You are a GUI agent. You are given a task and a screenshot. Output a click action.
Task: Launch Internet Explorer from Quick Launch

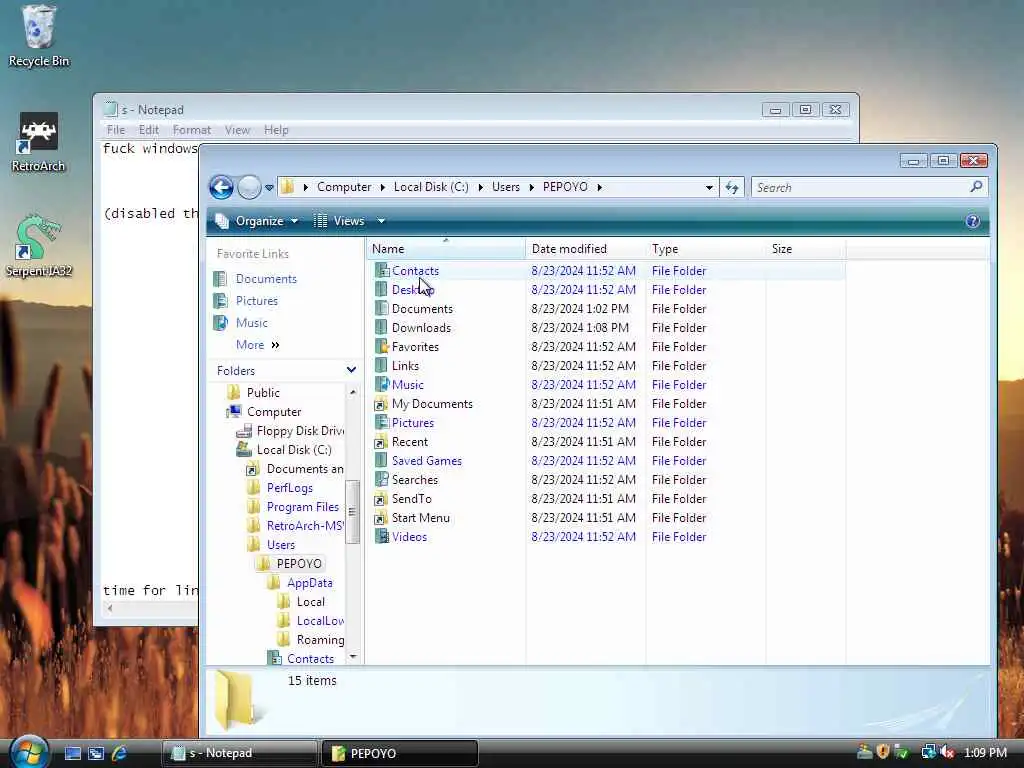click(x=120, y=753)
